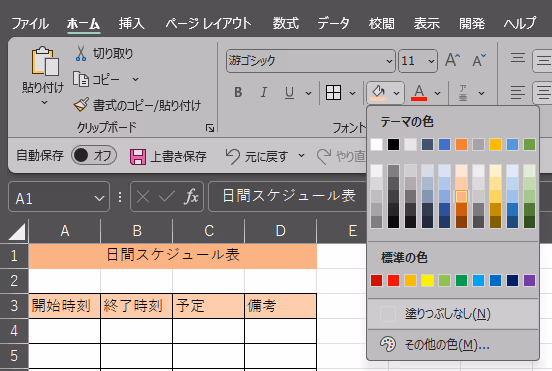Toggle underline formatting
This screenshot has width=552, height=371.
click(x=289, y=93)
